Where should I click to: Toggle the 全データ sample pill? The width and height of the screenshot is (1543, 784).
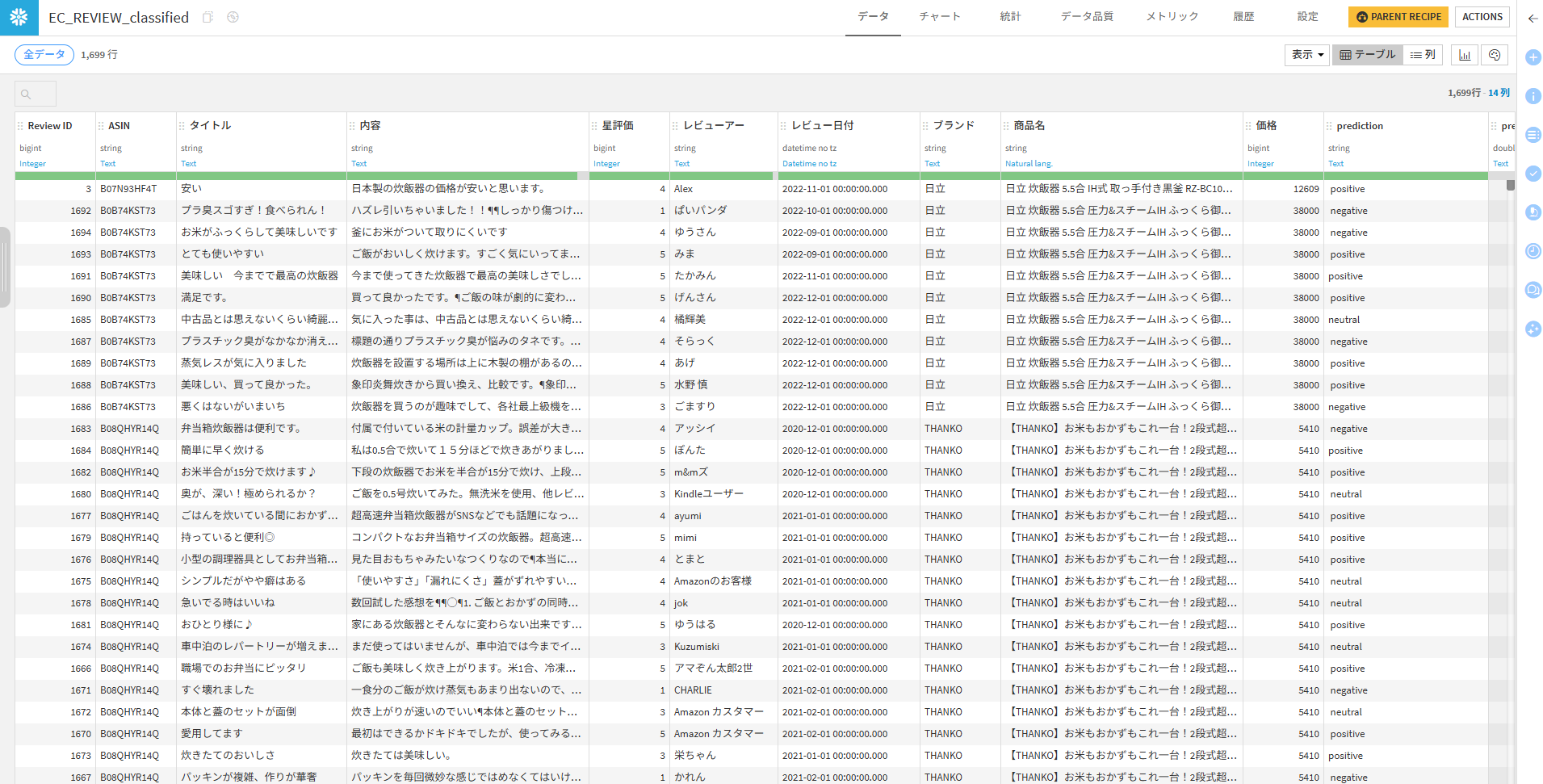tap(44, 55)
